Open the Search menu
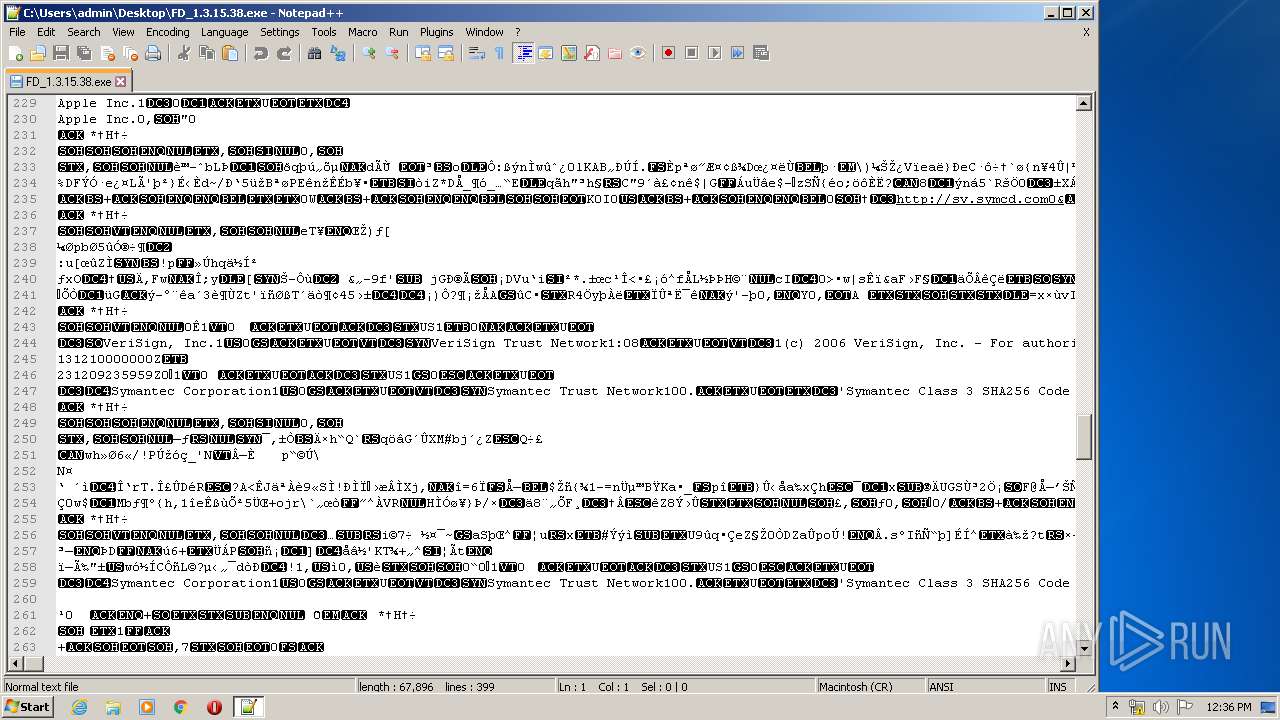Screen dimensions: 1280x720 83,32
